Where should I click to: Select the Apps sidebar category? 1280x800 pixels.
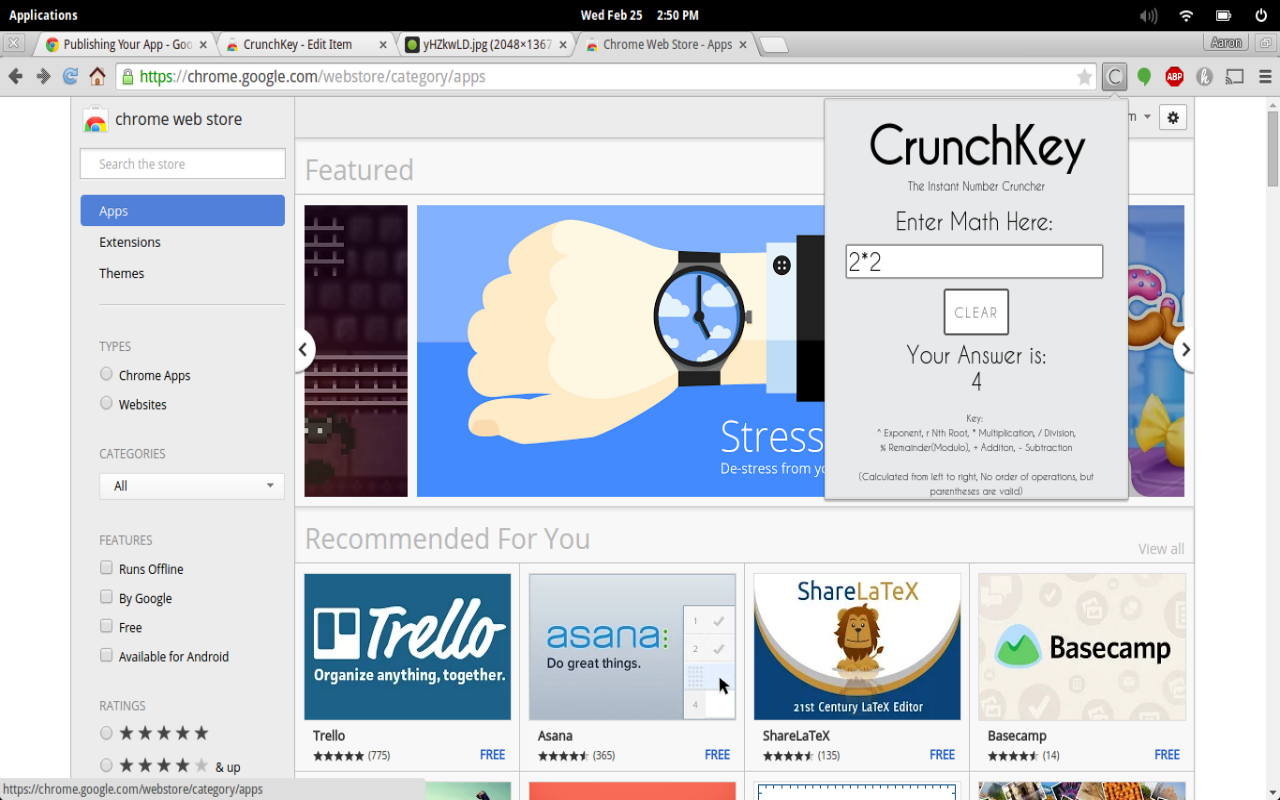pyautogui.click(x=182, y=211)
